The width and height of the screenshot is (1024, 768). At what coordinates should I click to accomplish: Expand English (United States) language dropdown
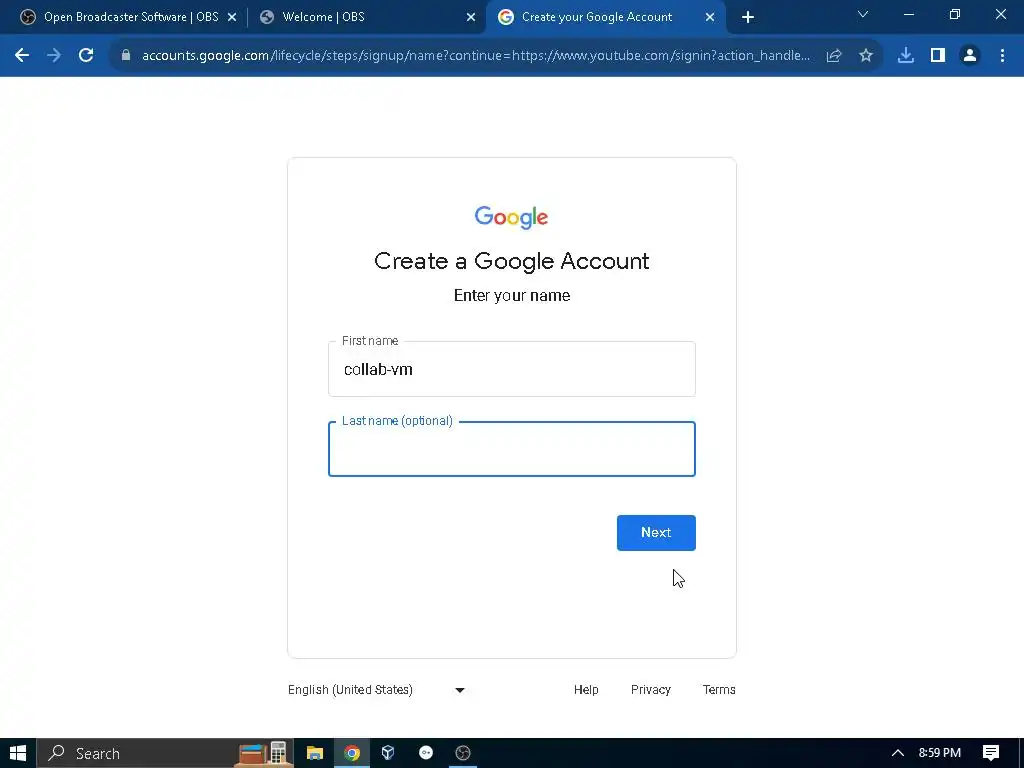pyautogui.click(x=377, y=690)
